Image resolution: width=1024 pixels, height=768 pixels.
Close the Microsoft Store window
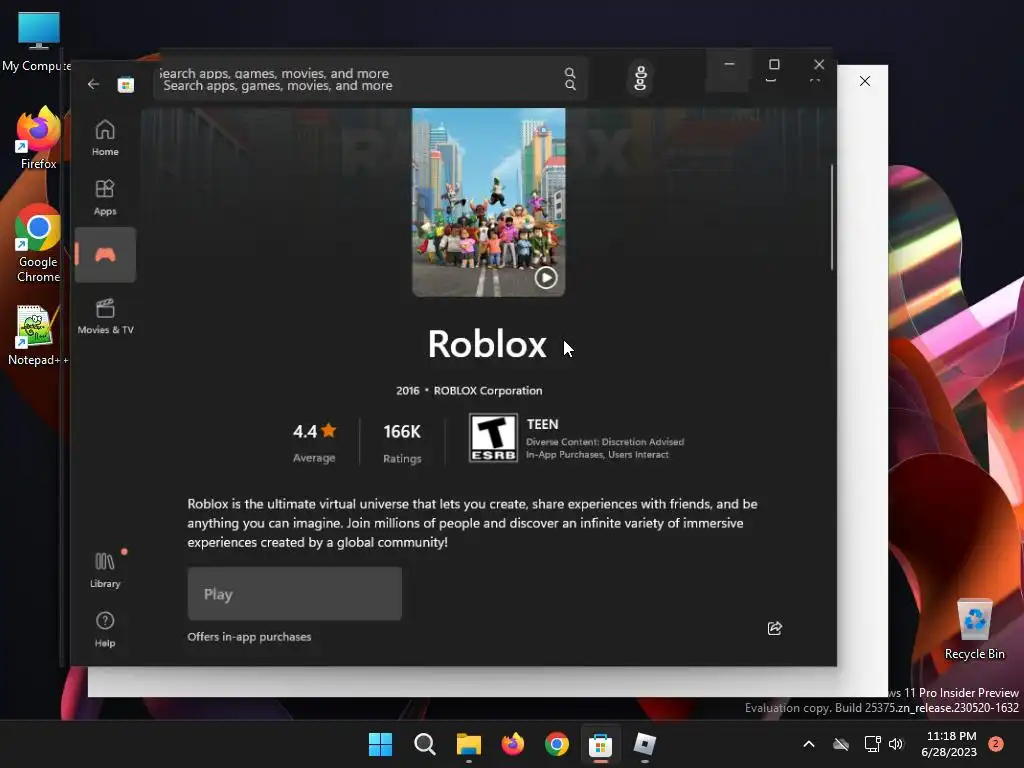point(819,64)
